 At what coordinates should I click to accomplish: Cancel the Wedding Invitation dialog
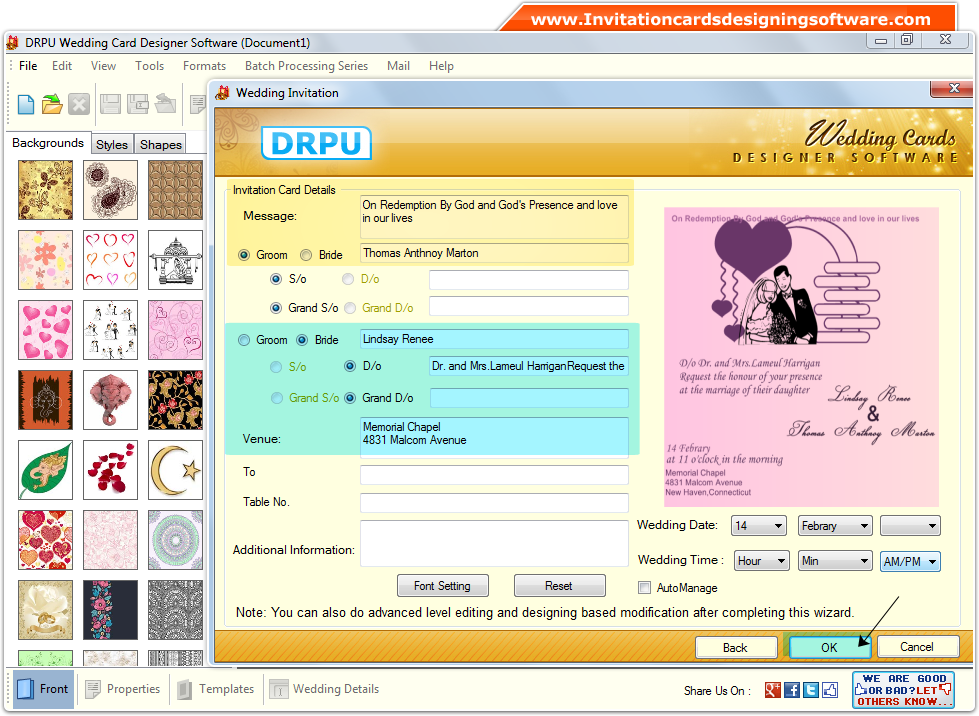click(917, 647)
